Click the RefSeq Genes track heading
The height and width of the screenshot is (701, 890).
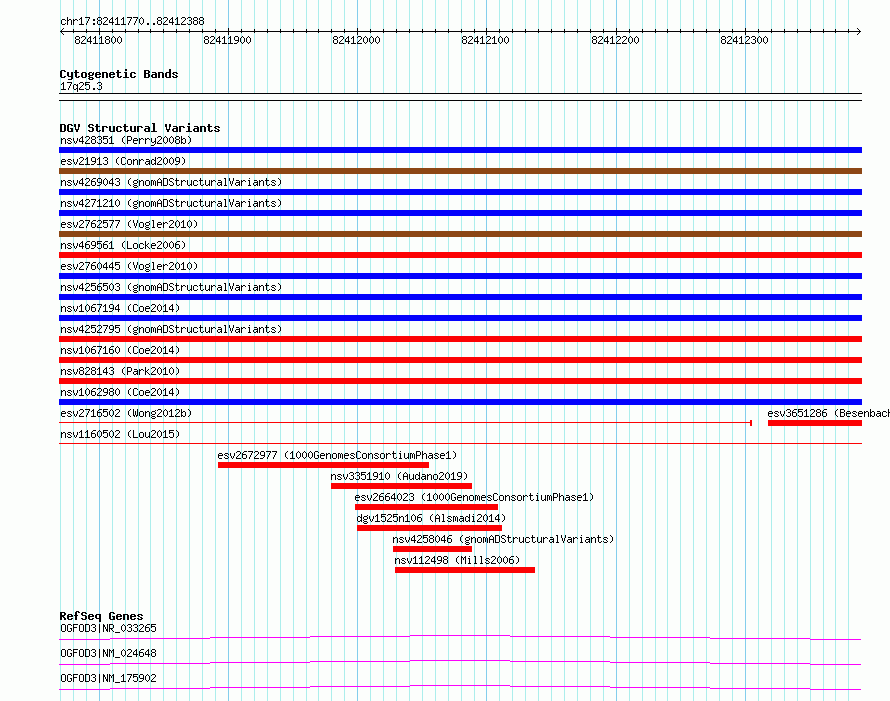pos(101,616)
